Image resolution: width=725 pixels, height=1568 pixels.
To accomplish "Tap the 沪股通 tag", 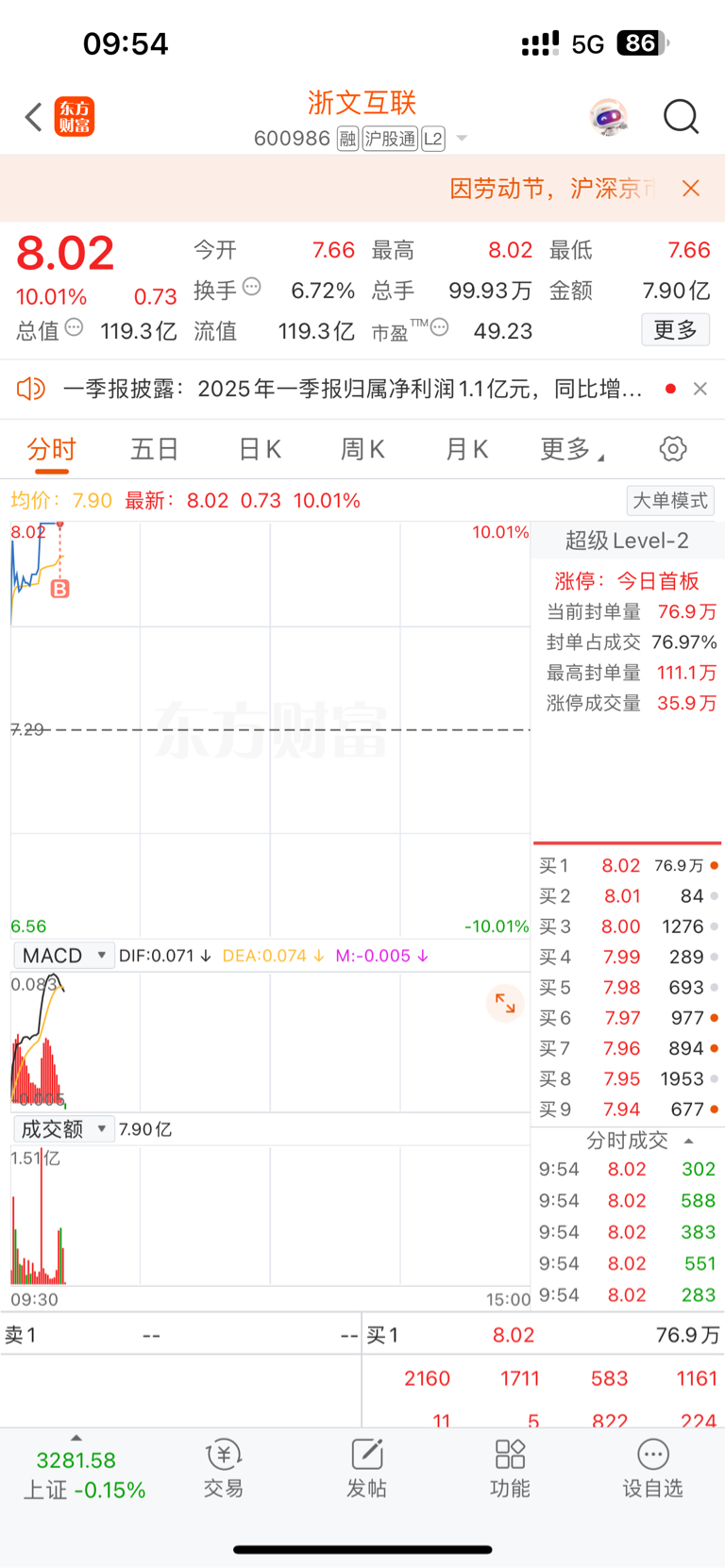I will point(390,139).
